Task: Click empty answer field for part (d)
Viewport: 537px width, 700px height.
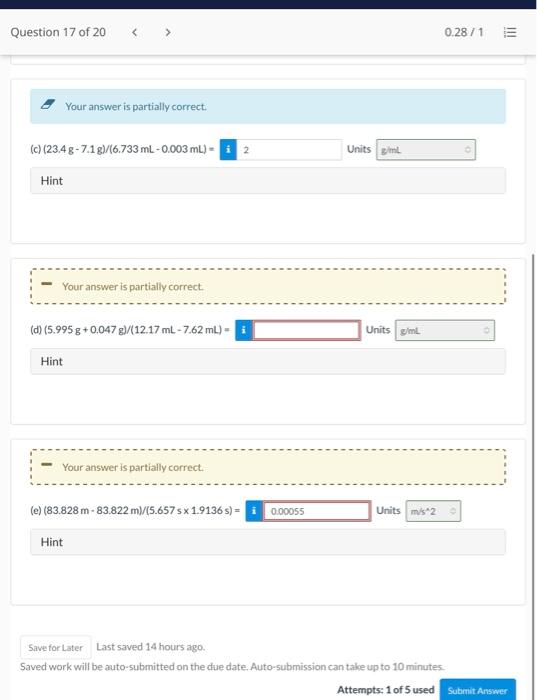Action: click(x=306, y=330)
